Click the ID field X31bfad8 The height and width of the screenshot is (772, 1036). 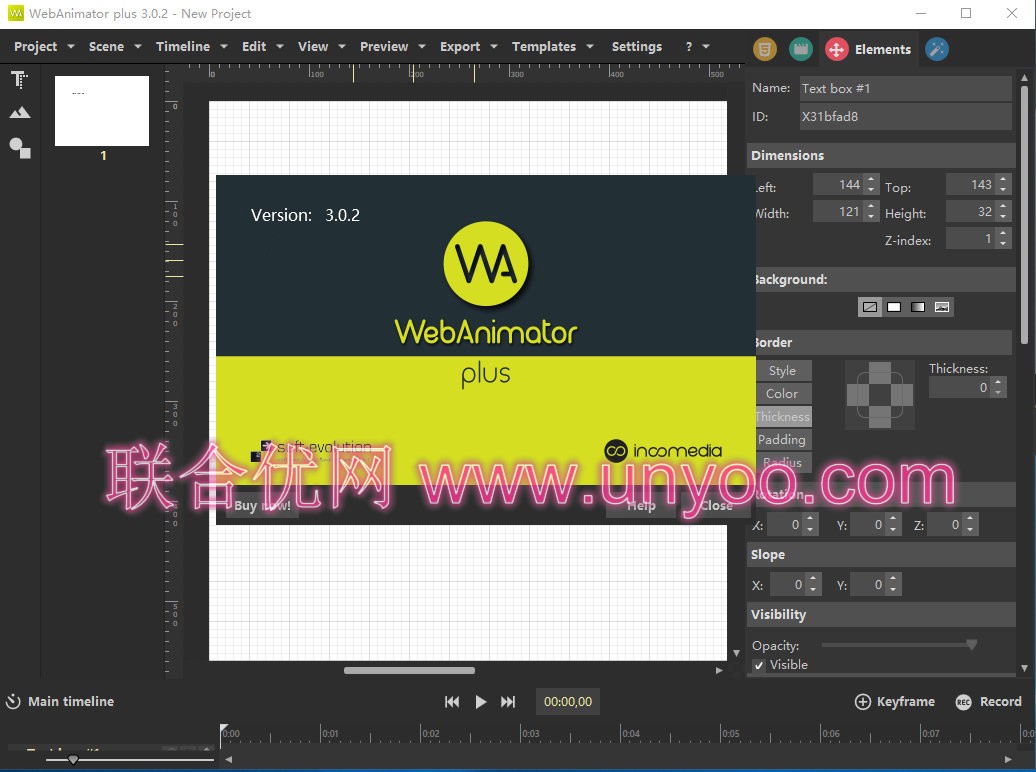point(905,117)
